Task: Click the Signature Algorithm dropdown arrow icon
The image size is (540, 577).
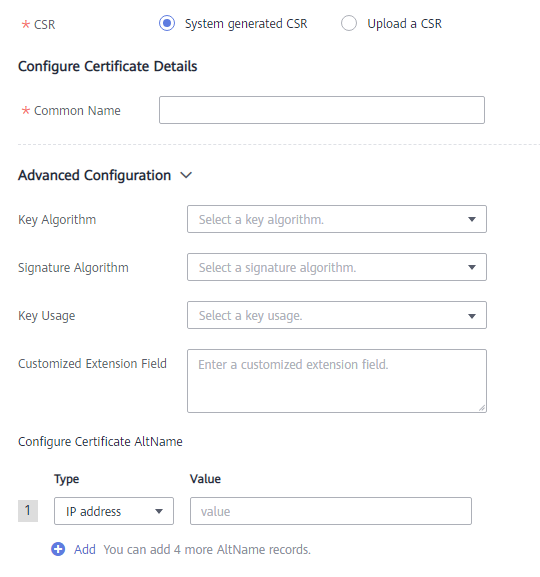Action: (472, 268)
